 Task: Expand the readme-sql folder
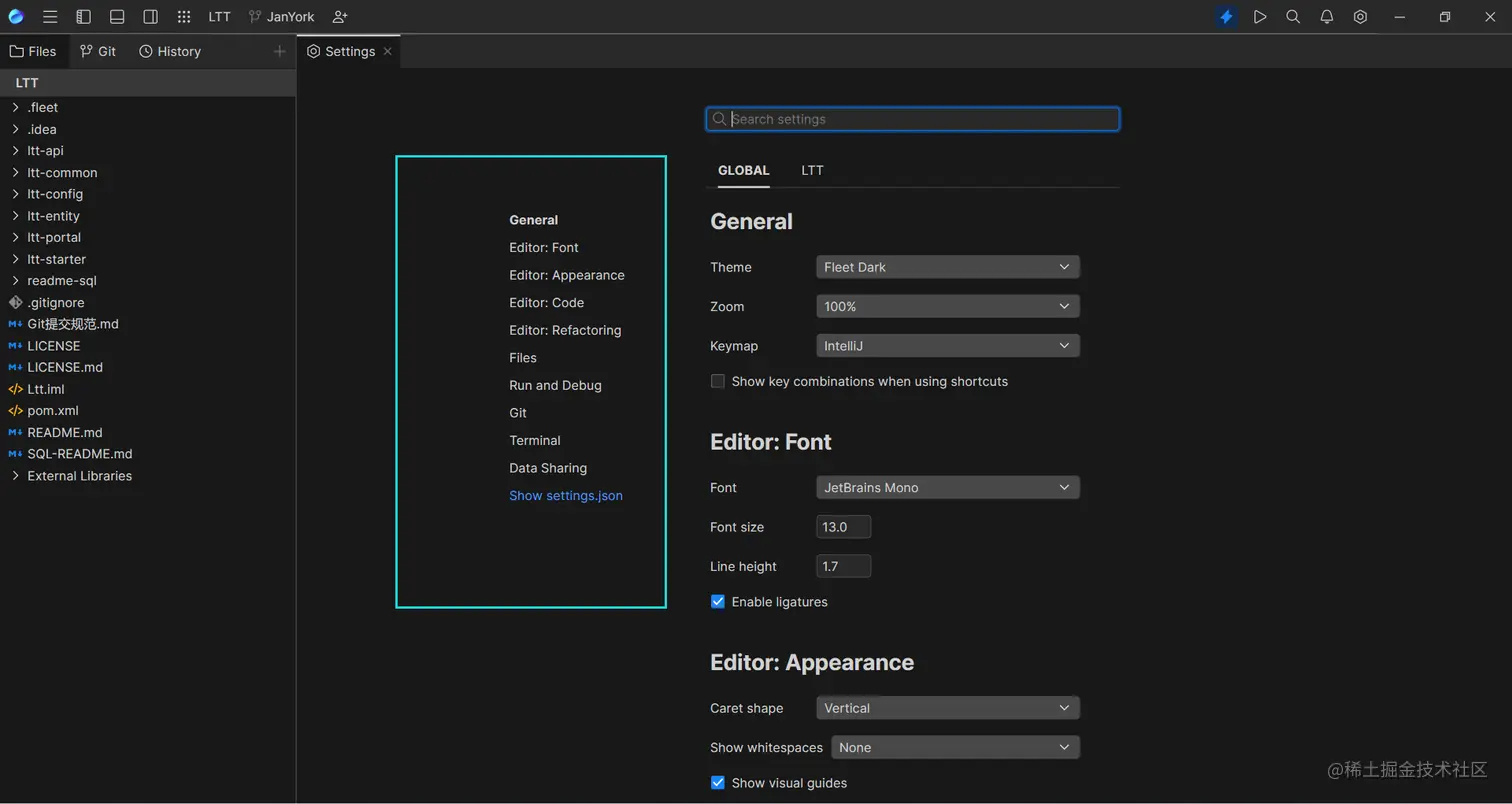pyautogui.click(x=15, y=281)
